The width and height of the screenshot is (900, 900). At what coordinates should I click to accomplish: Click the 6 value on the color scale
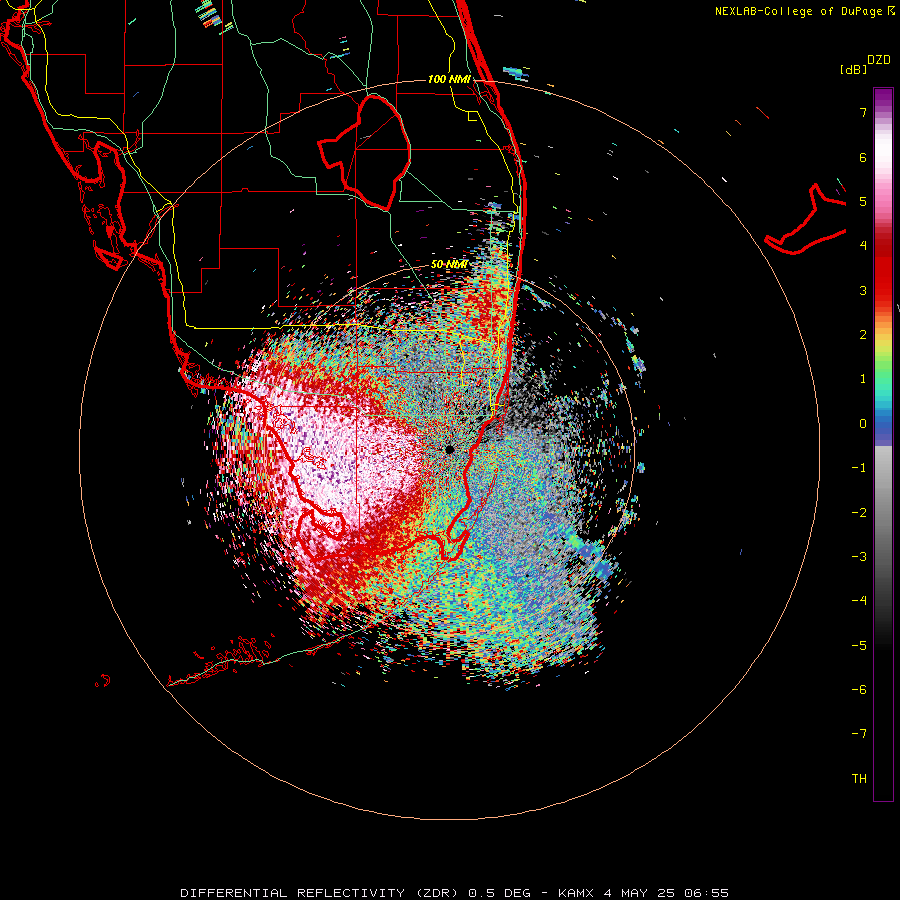pos(863,157)
